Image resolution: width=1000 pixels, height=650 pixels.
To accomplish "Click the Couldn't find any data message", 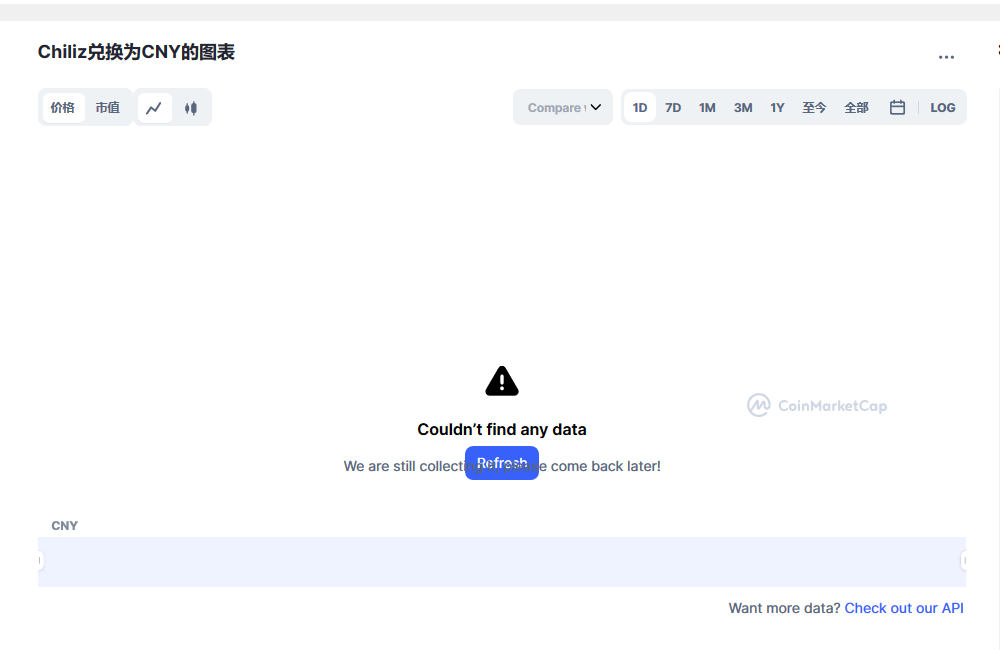I will click(502, 429).
